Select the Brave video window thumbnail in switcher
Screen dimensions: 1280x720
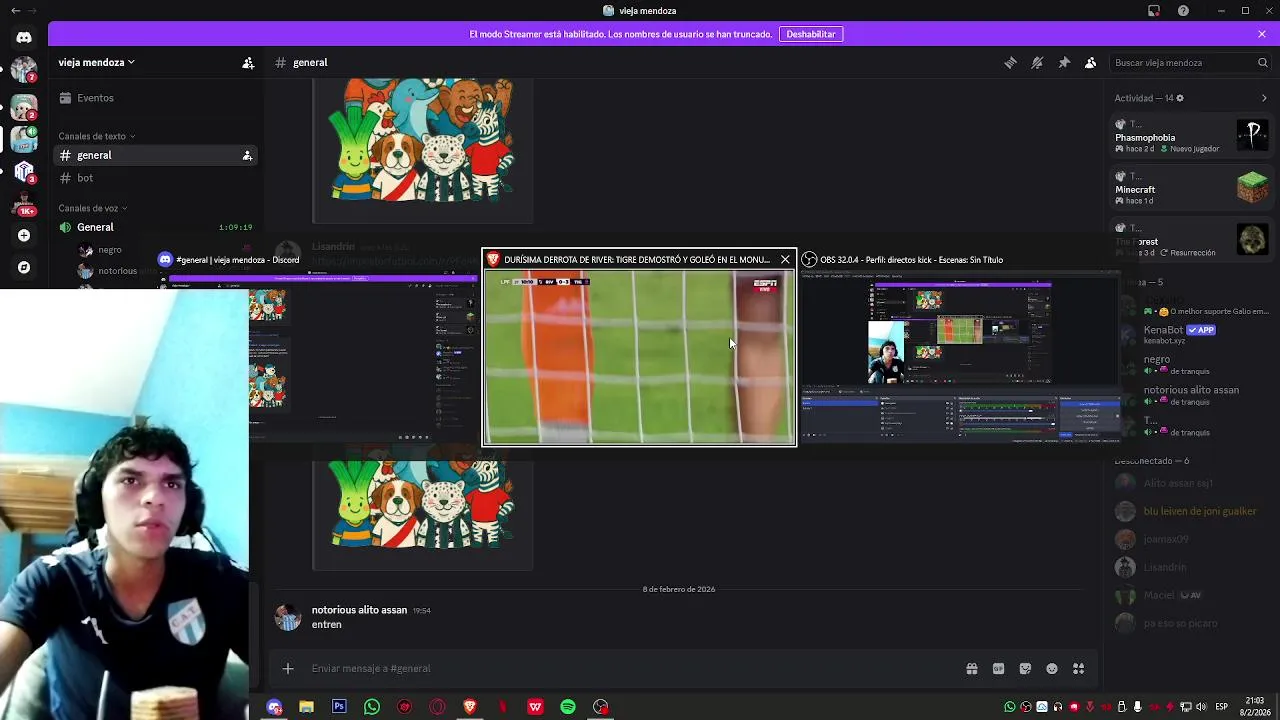coord(640,357)
